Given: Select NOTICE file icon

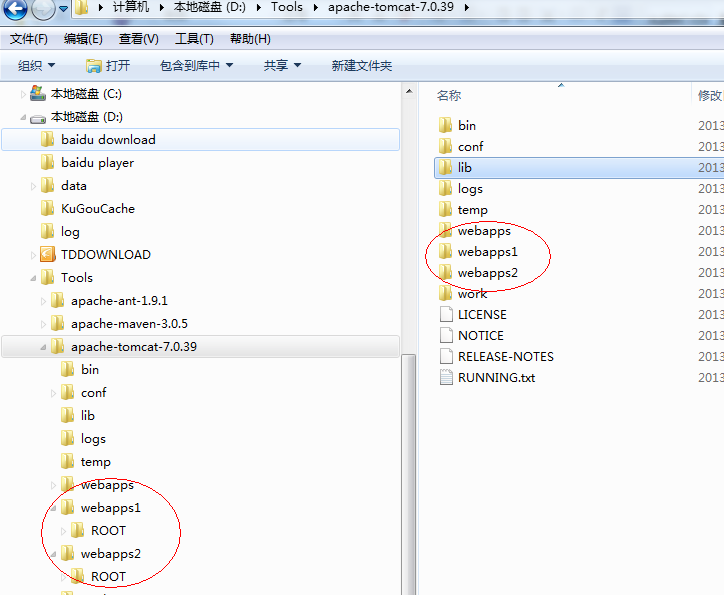Looking at the screenshot, I should coord(446,336).
